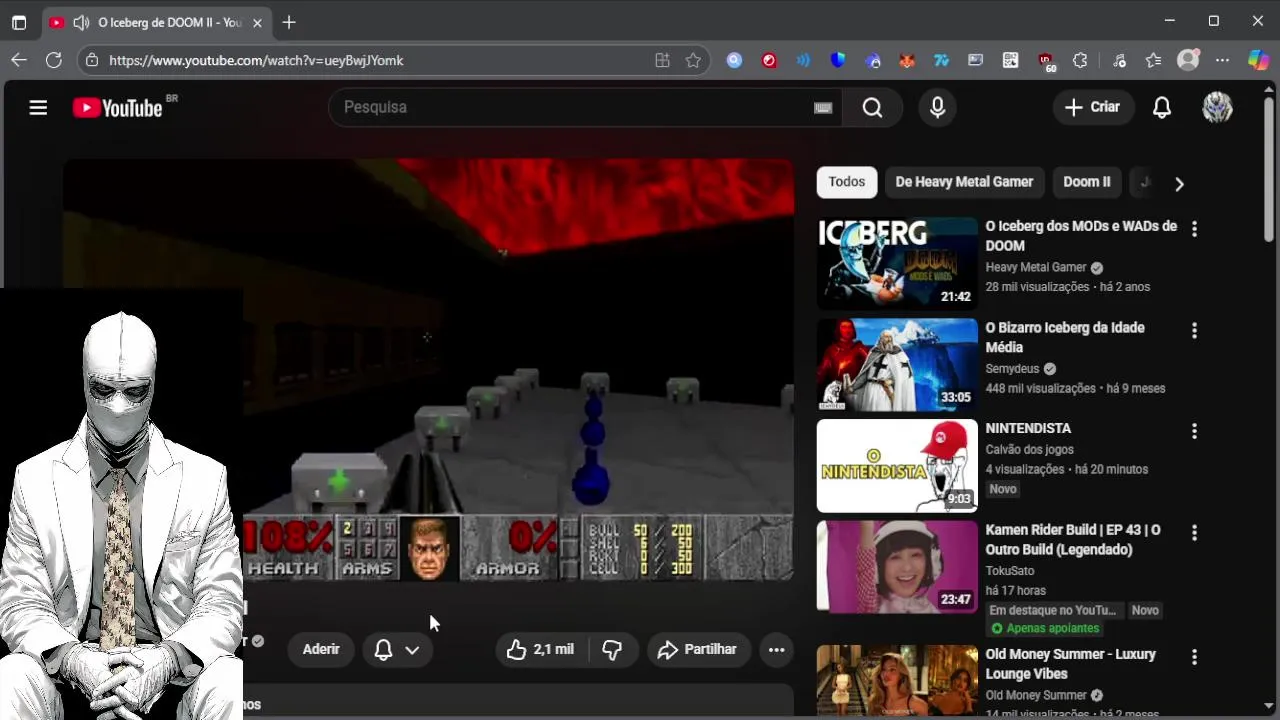Open the MetaMask fox extension

[907, 60]
